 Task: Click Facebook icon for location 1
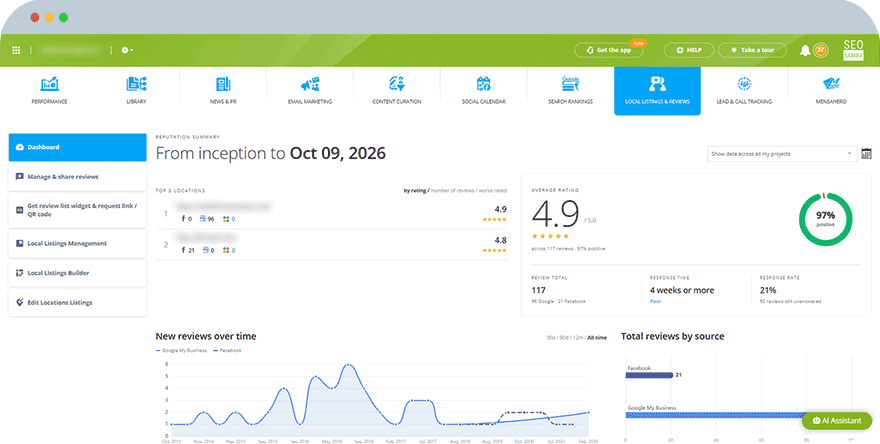point(183,219)
